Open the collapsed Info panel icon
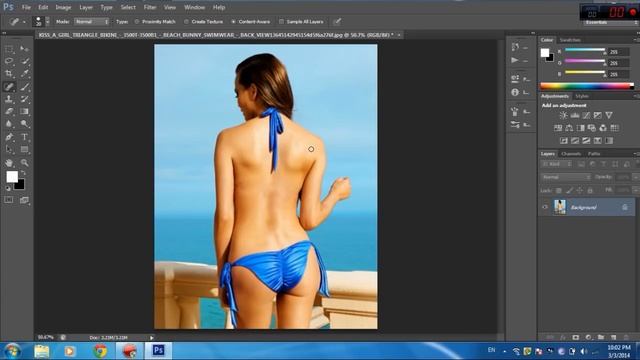 pyautogui.click(x=515, y=92)
